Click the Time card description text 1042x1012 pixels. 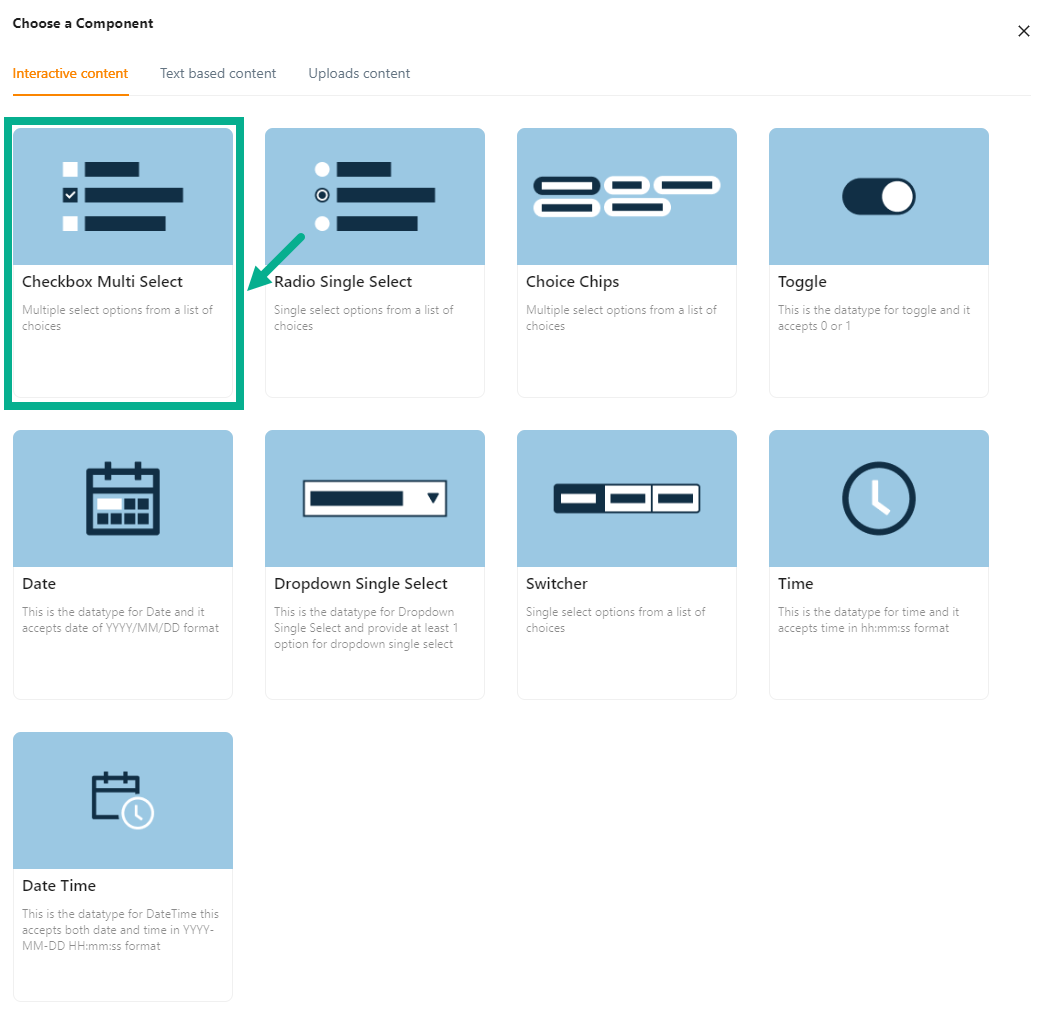[868, 620]
